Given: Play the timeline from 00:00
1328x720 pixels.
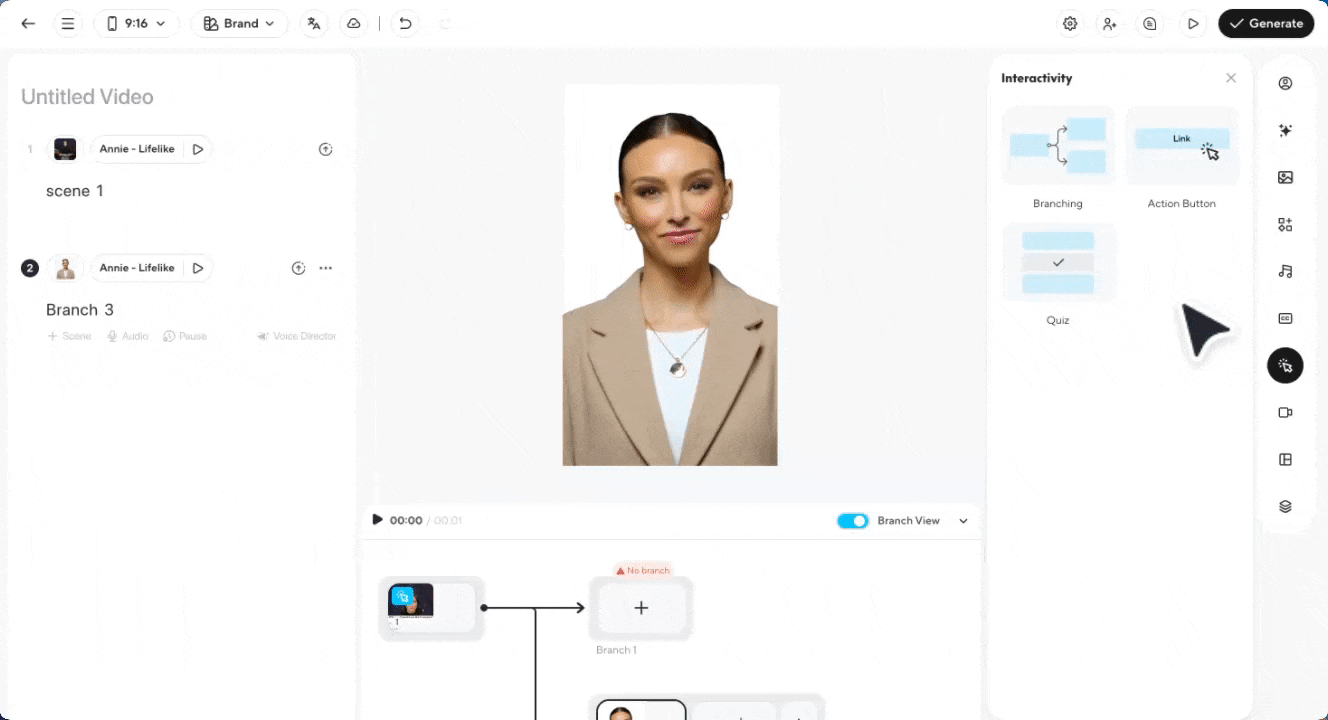Looking at the screenshot, I should (x=377, y=519).
